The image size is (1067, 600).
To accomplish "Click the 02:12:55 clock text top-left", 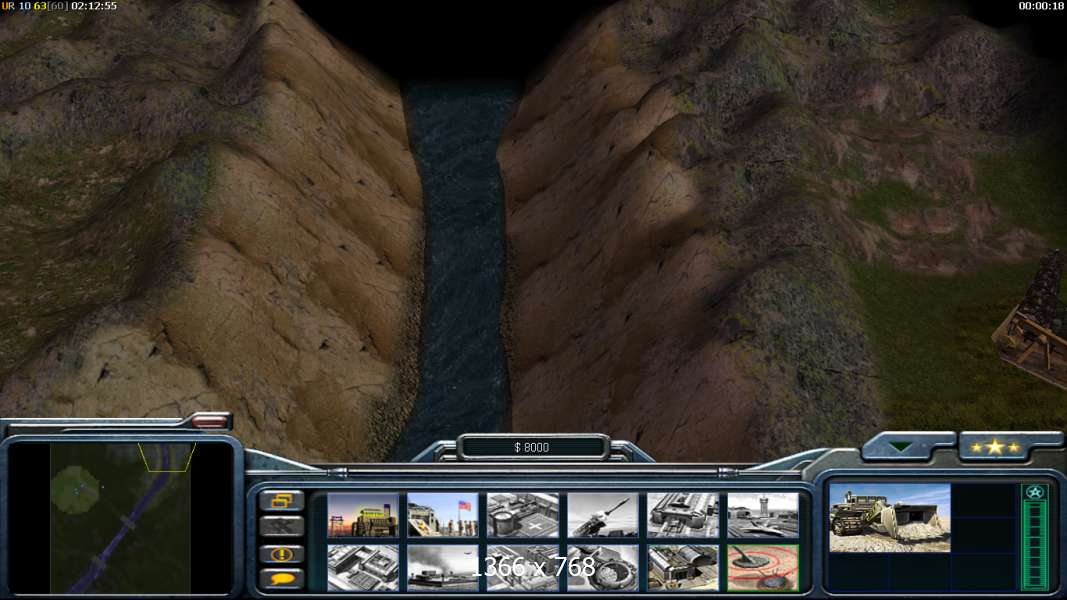I will pos(94,5).
